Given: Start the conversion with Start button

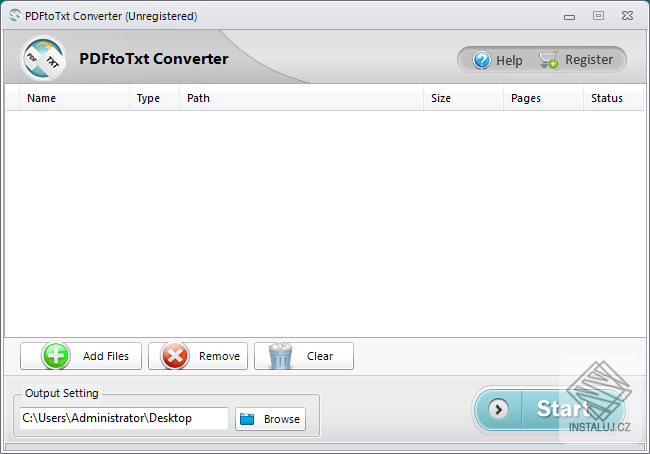Looking at the screenshot, I should point(550,409).
